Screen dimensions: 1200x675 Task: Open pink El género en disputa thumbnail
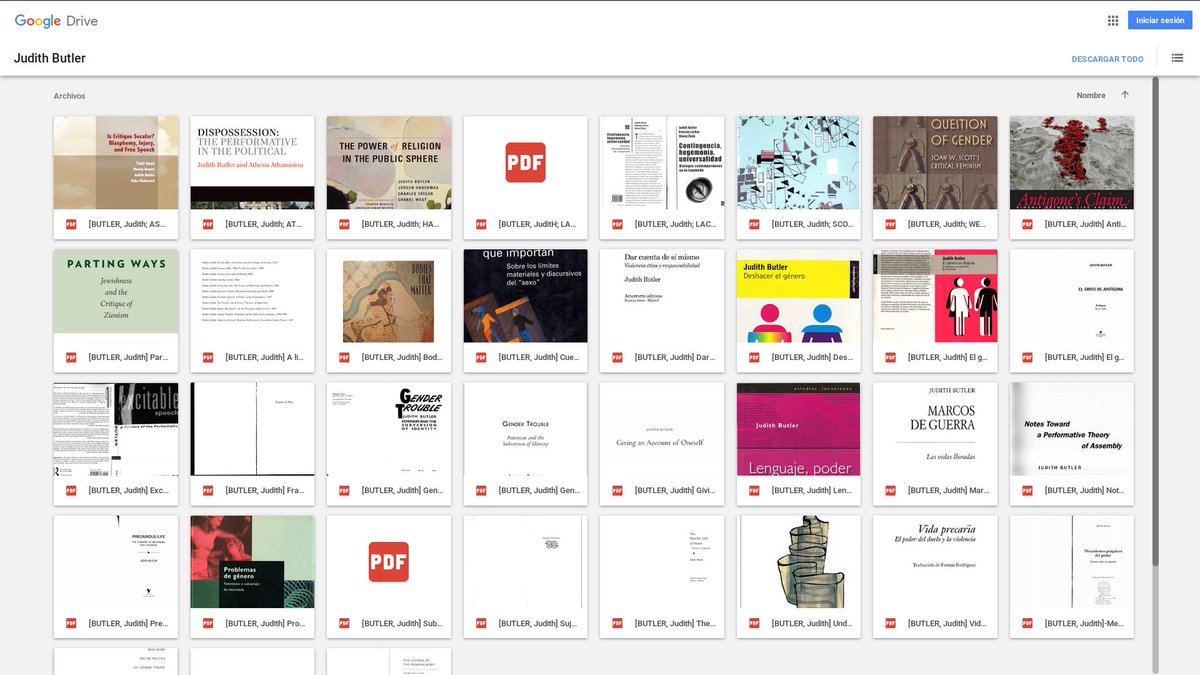pos(935,296)
